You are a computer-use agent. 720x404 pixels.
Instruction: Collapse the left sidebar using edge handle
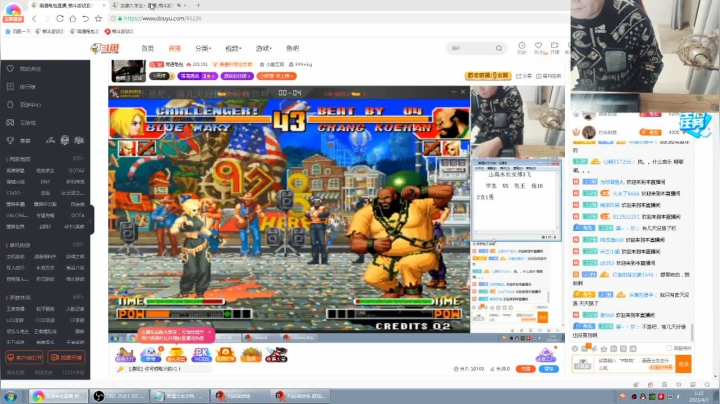point(91,220)
